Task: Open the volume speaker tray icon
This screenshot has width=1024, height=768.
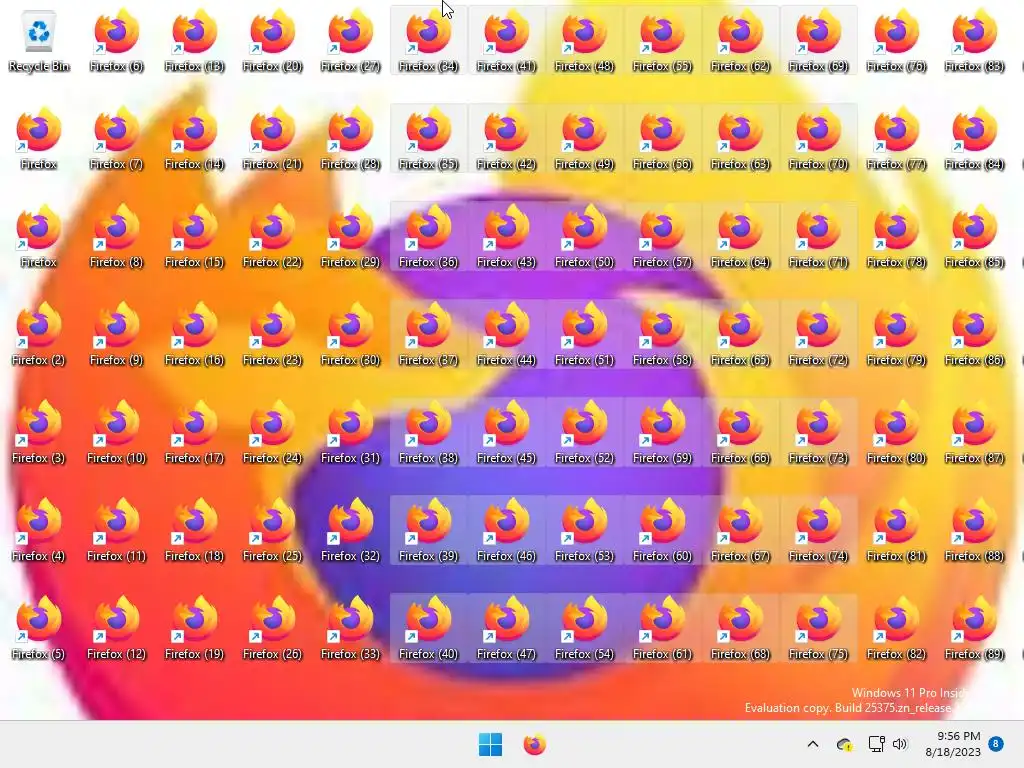Action: pyautogui.click(x=900, y=744)
